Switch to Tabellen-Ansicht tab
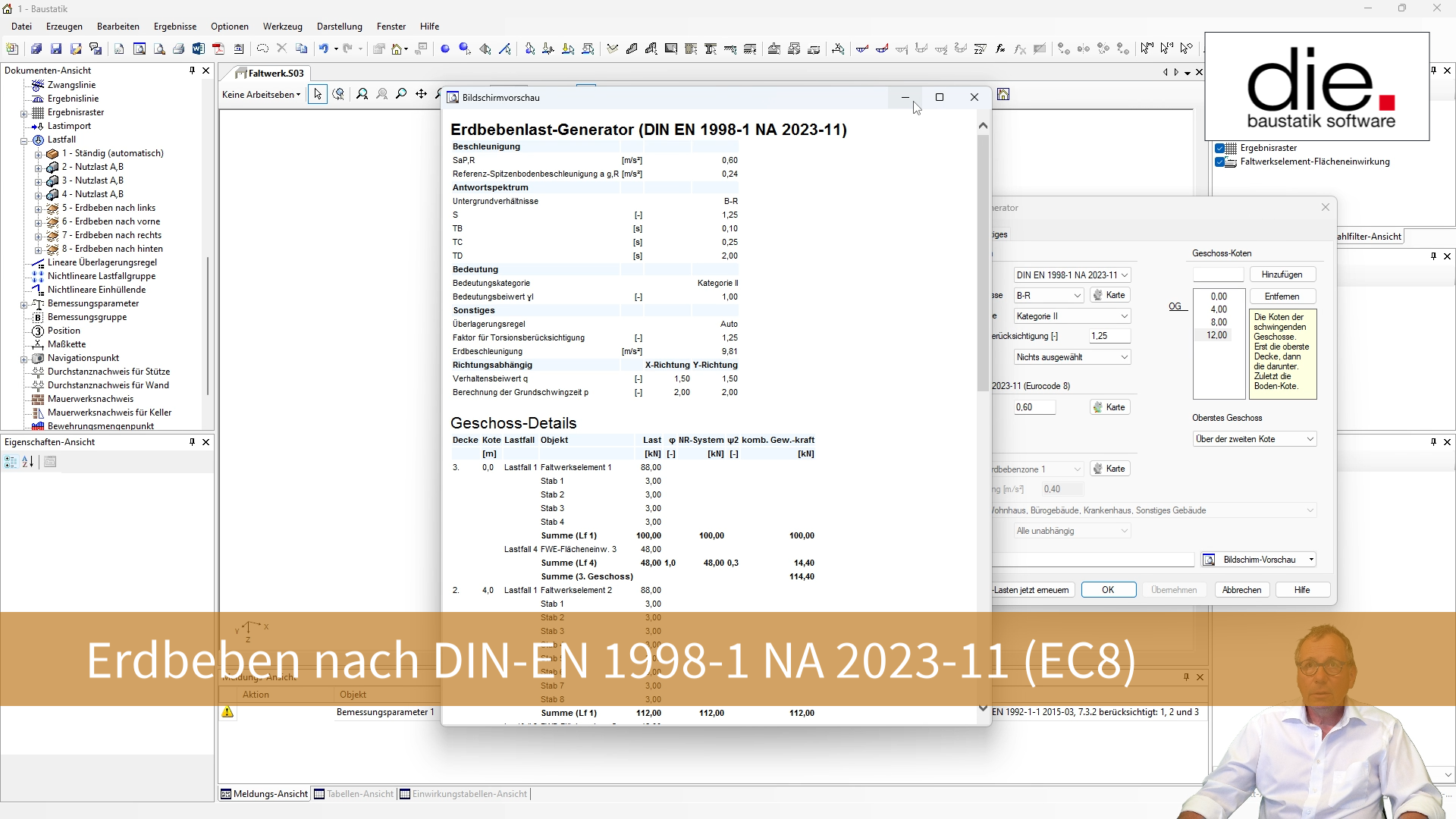 coord(354,794)
